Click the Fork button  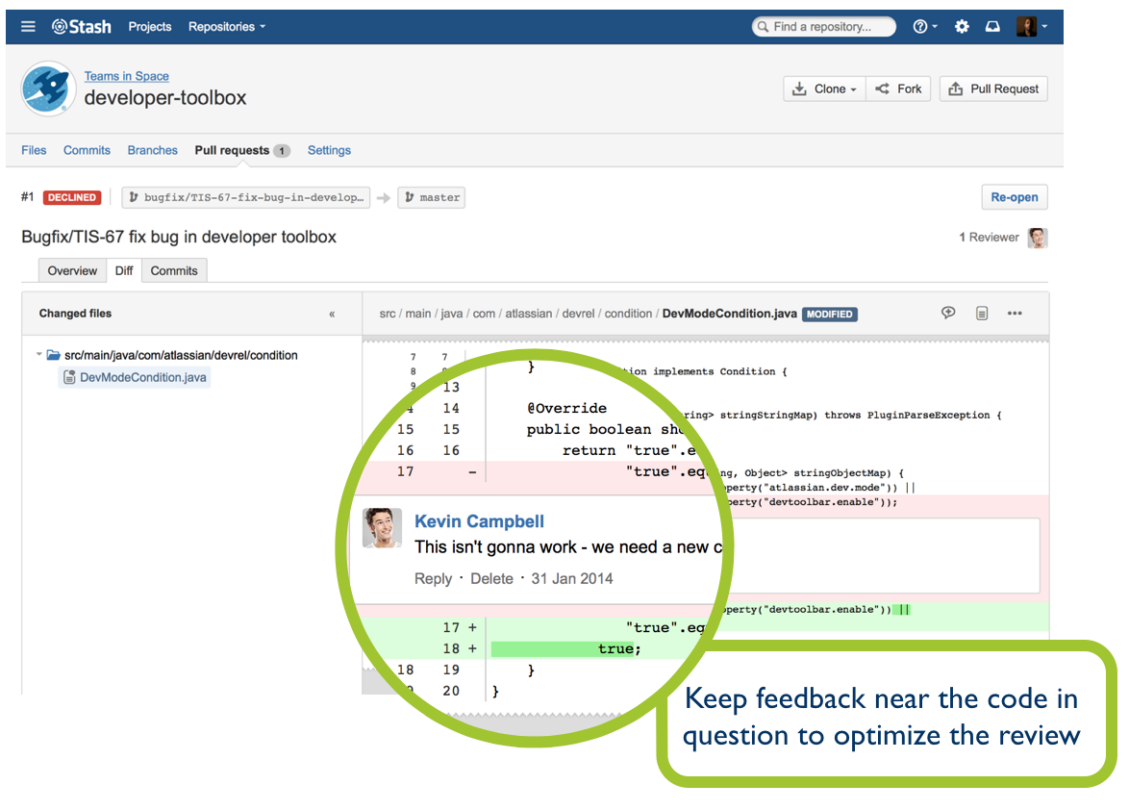[899, 89]
